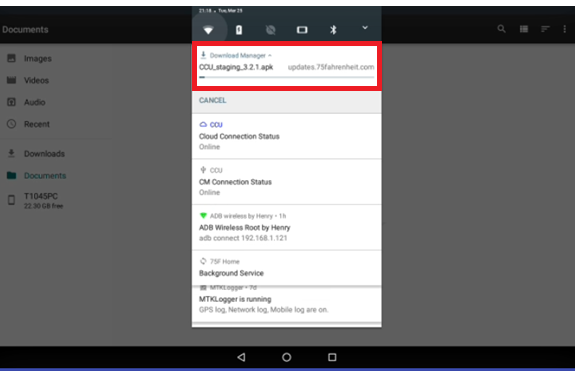Click adb connect 192.168.1.121 text

(243, 238)
